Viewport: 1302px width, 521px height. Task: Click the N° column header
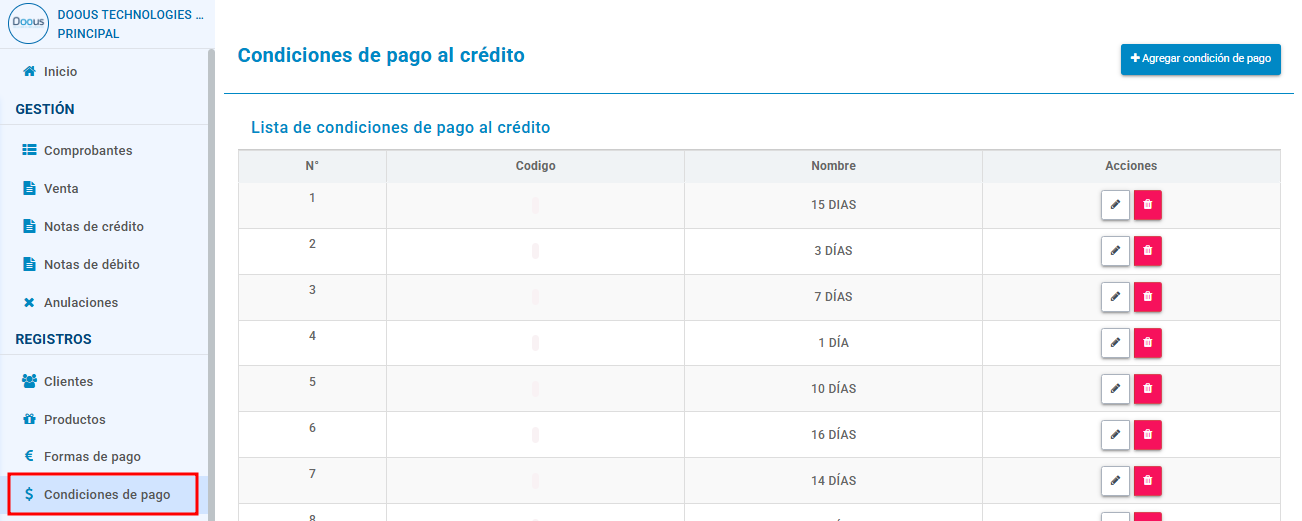(x=312, y=166)
